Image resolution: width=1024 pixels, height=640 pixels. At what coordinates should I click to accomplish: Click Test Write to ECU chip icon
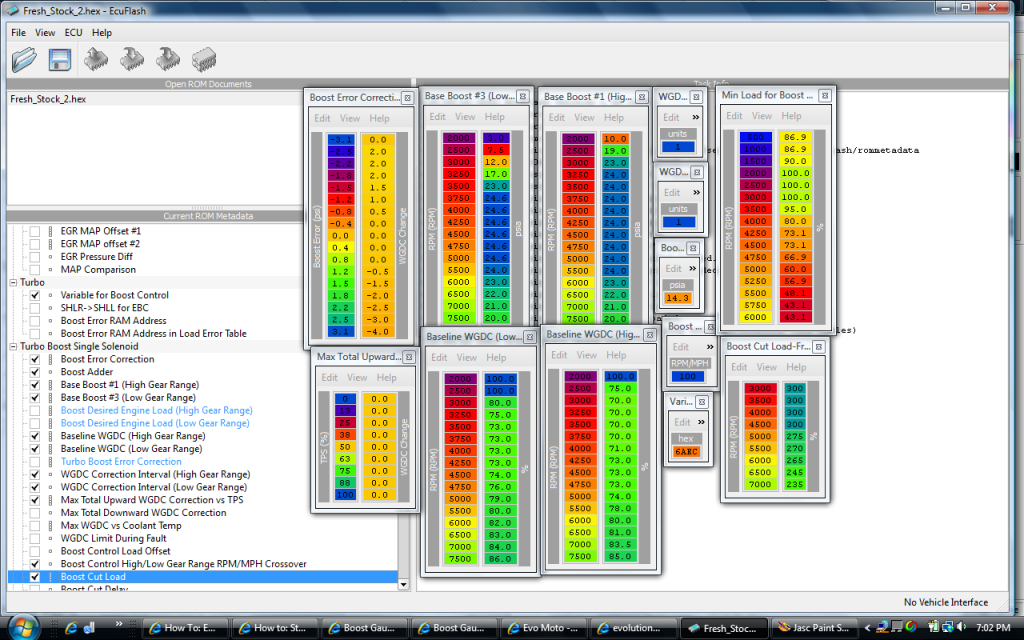click(168, 59)
